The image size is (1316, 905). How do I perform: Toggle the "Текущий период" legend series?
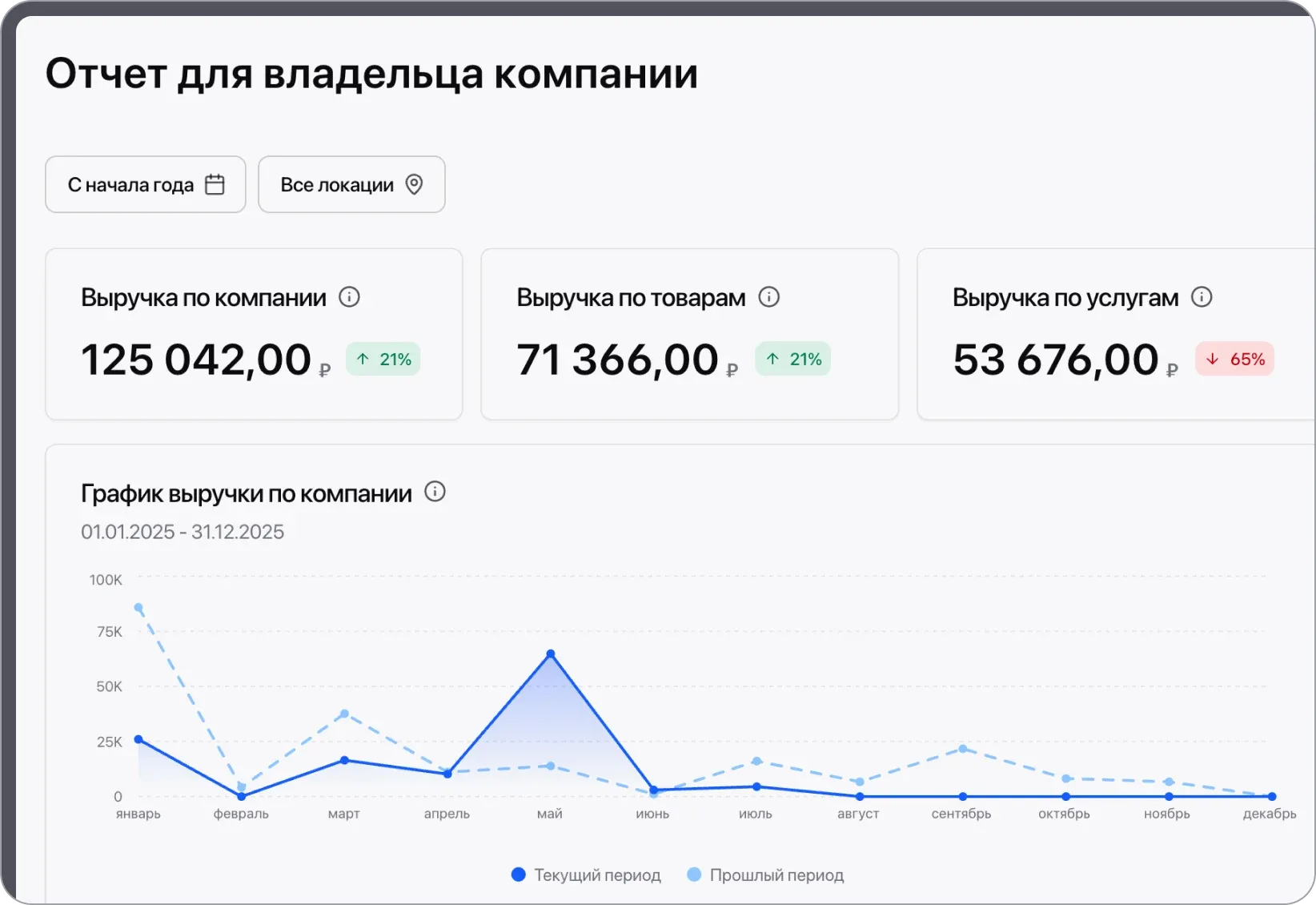pos(586,875)
